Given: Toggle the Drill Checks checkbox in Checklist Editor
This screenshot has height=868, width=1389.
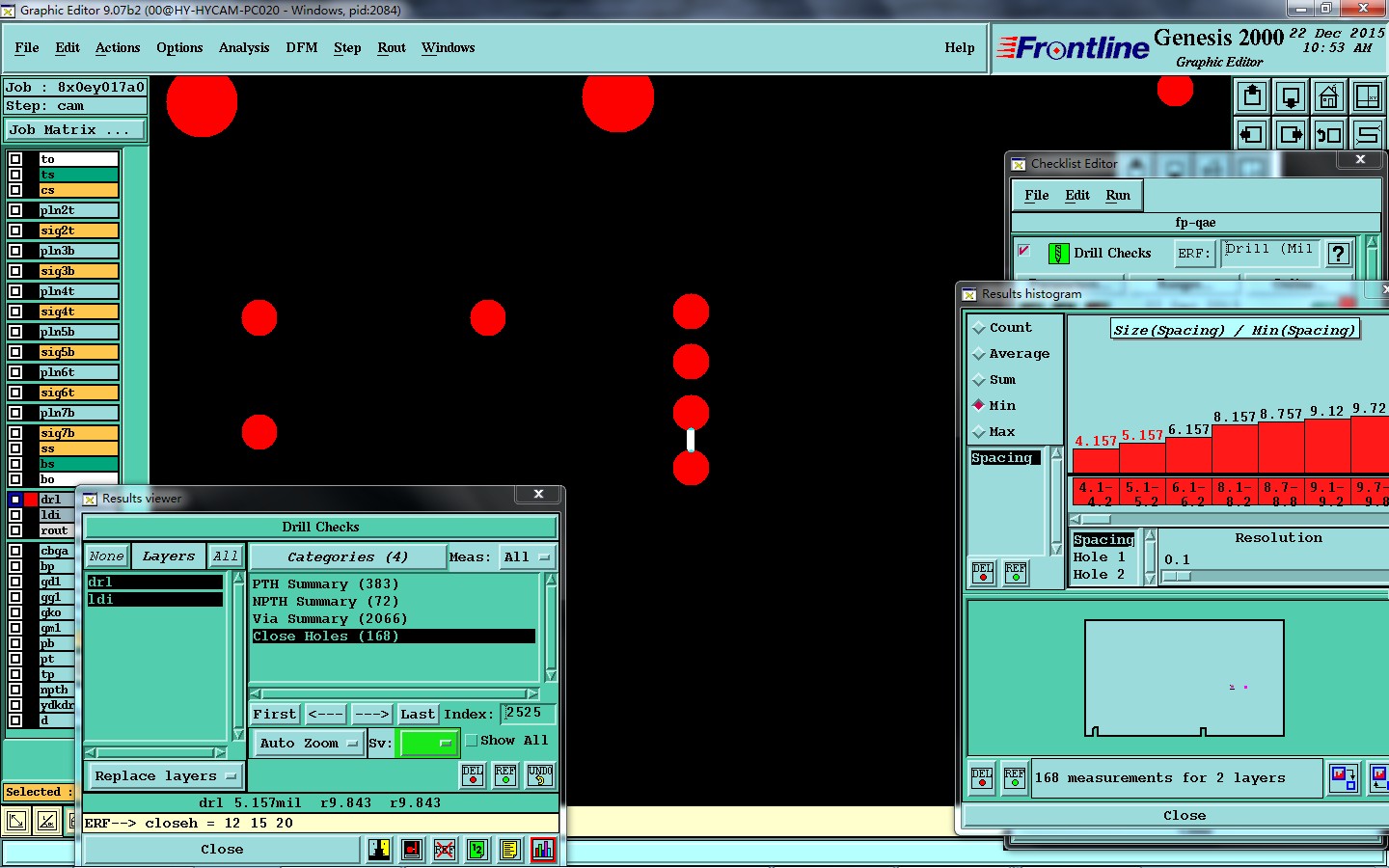Looking at the screenshot, I should tap(1023, 251).
